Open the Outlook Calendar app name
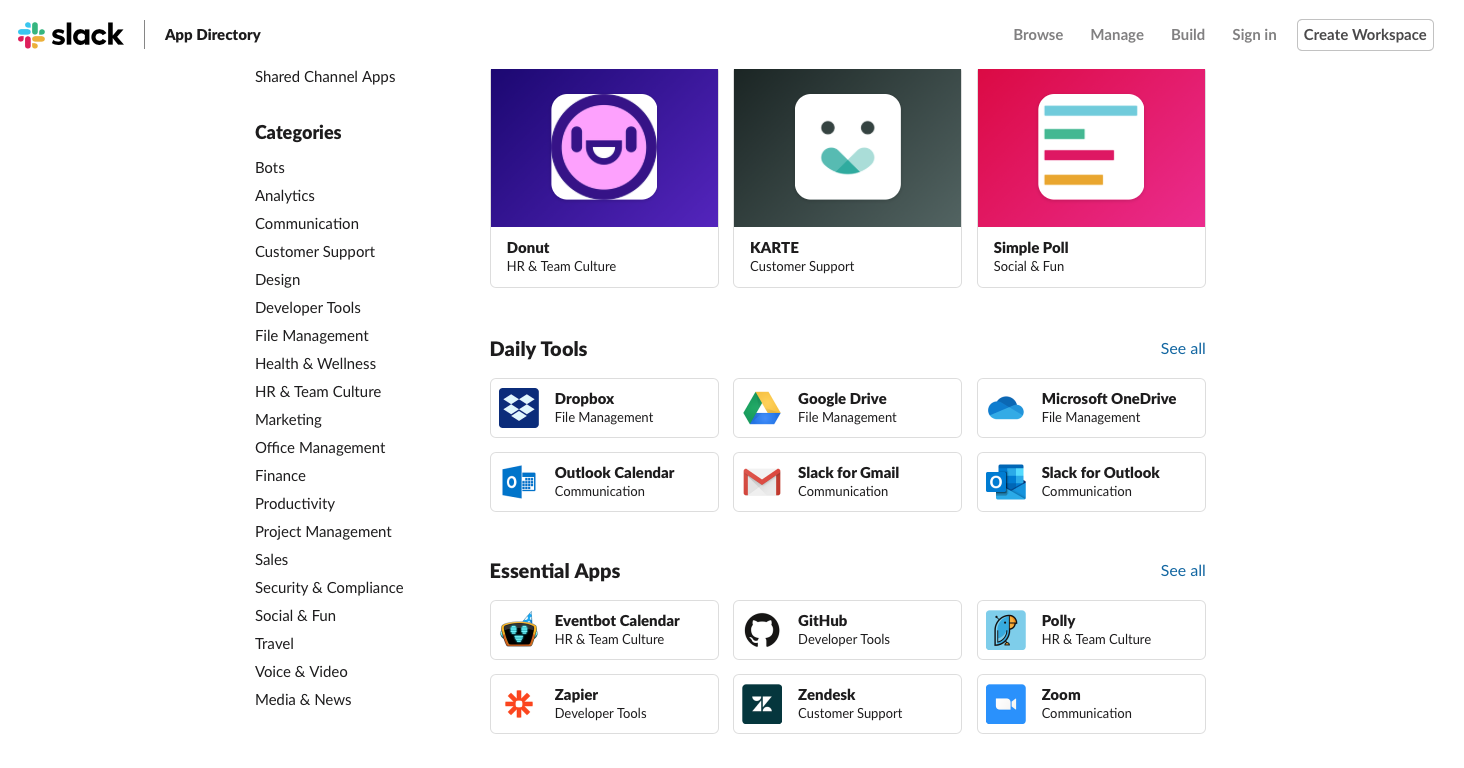The image size is (1464, 768). click(x=614, y=473)
